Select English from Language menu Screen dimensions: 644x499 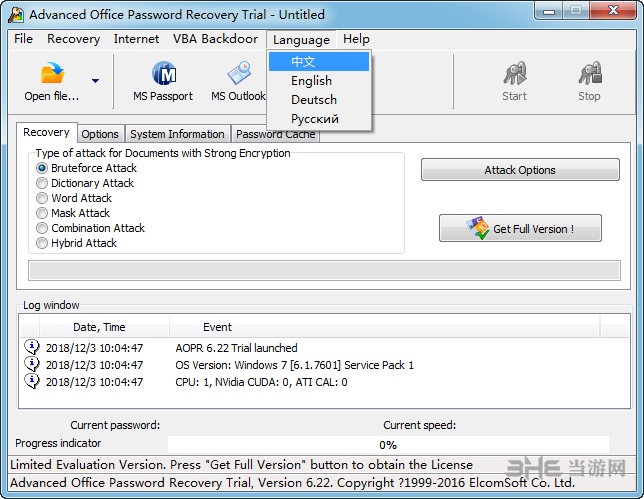coord(319,80)
